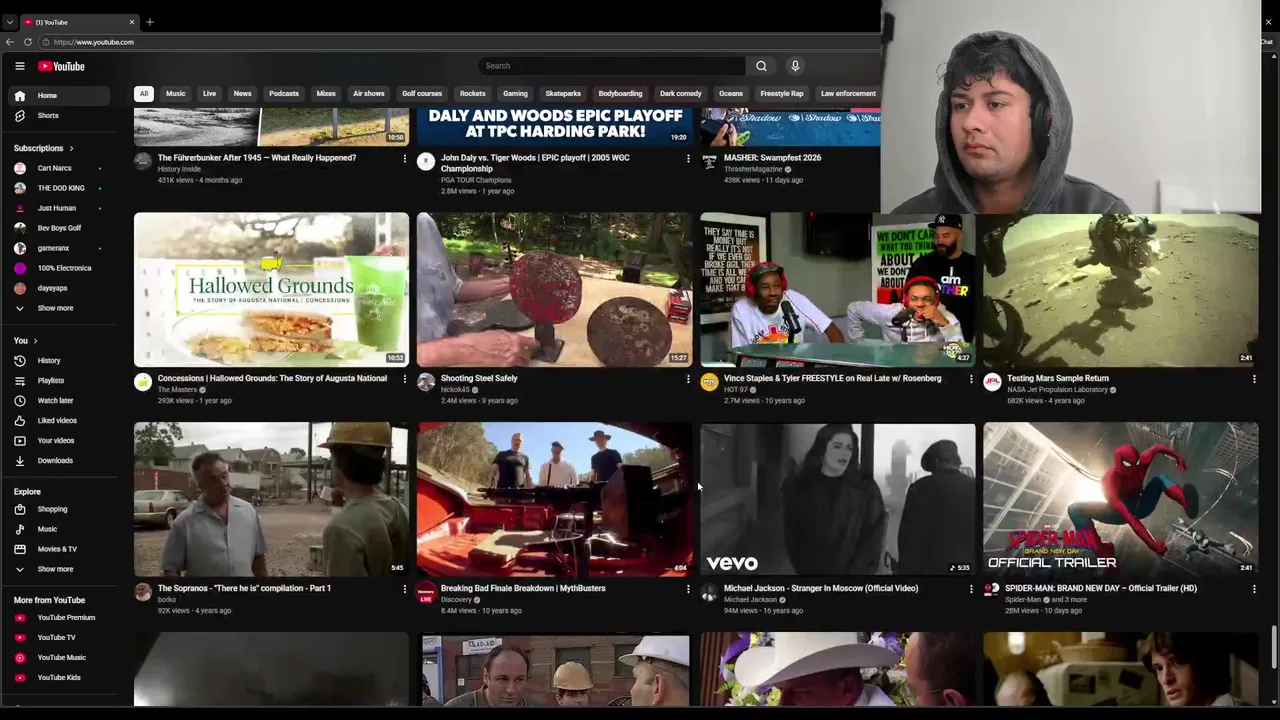Open a new browser tab

pos(150,22)
